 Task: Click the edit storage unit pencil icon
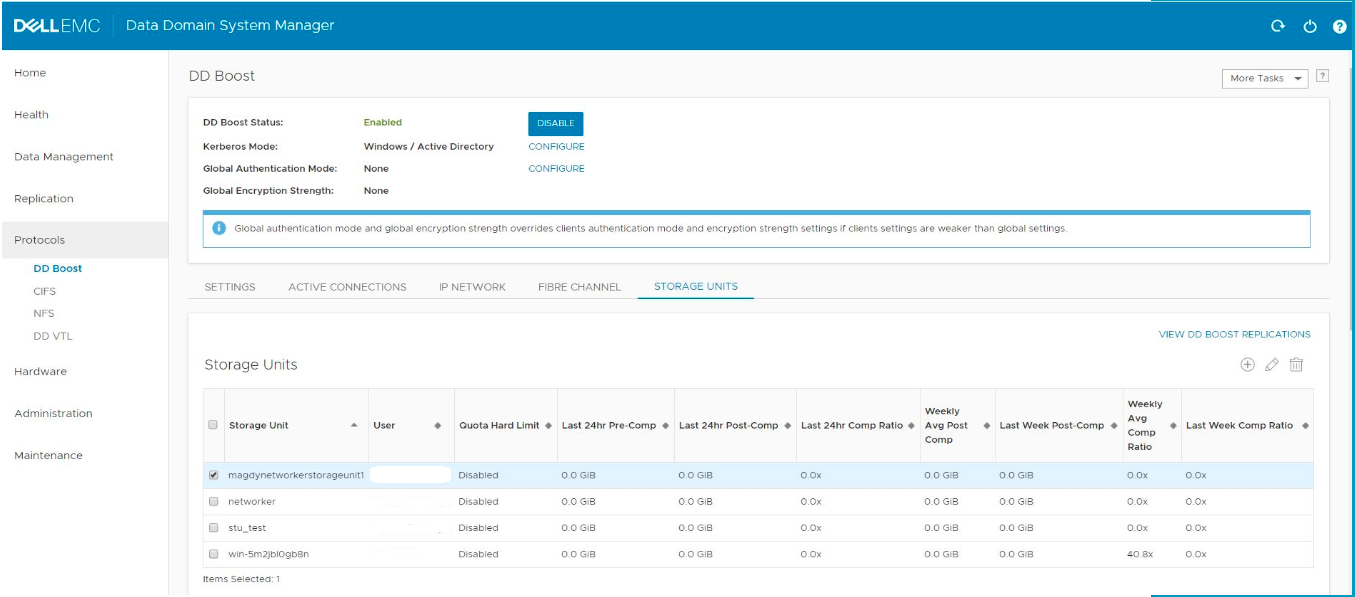point(1271,365)
